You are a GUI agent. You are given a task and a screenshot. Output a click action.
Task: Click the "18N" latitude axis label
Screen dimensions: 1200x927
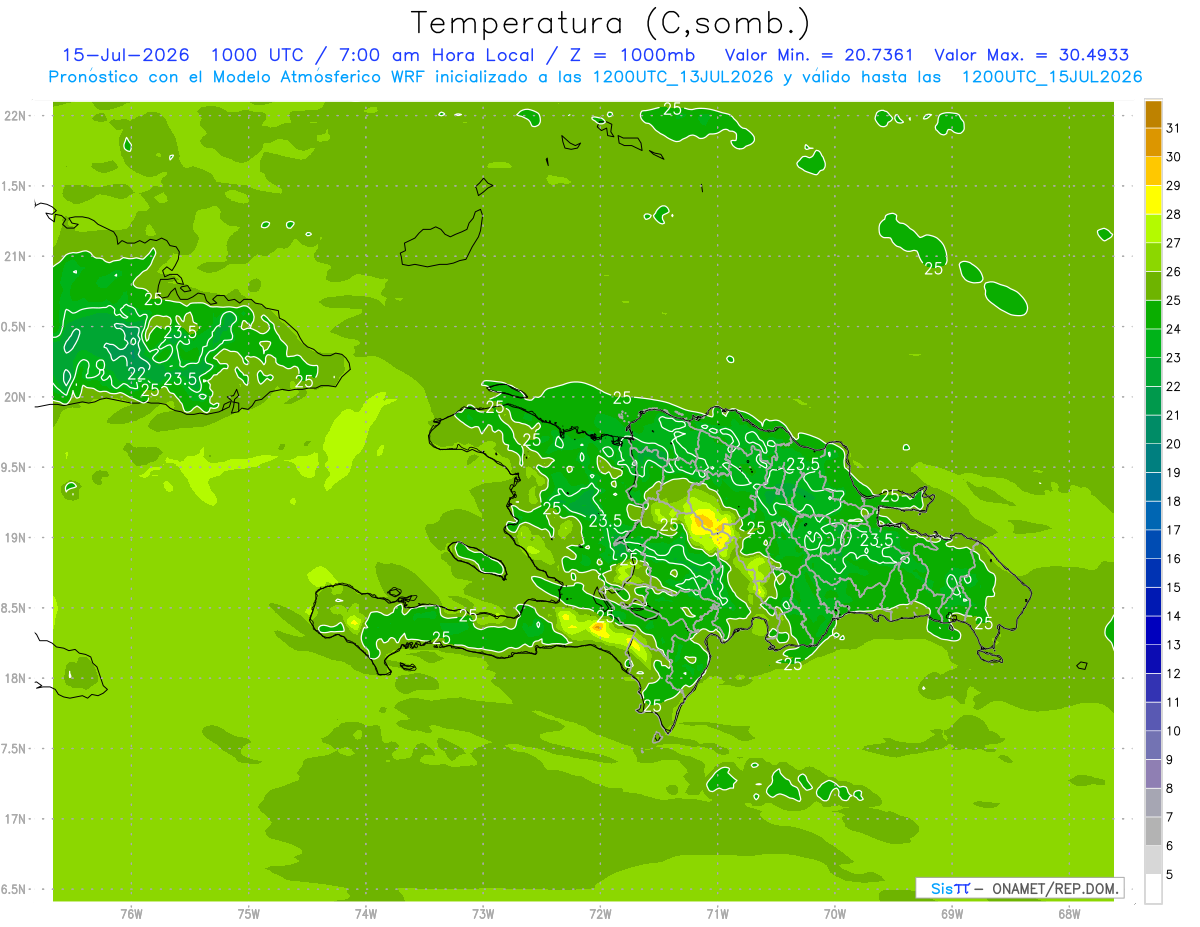(x=17, y=678)
